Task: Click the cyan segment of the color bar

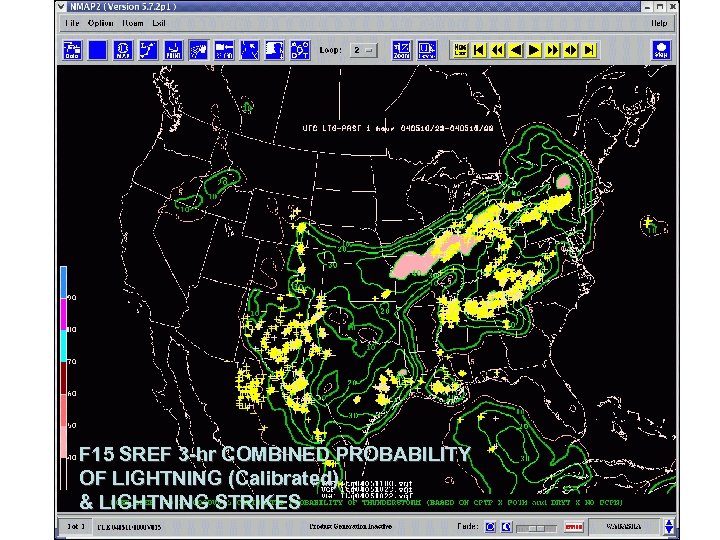Action: tap(63, 346)
